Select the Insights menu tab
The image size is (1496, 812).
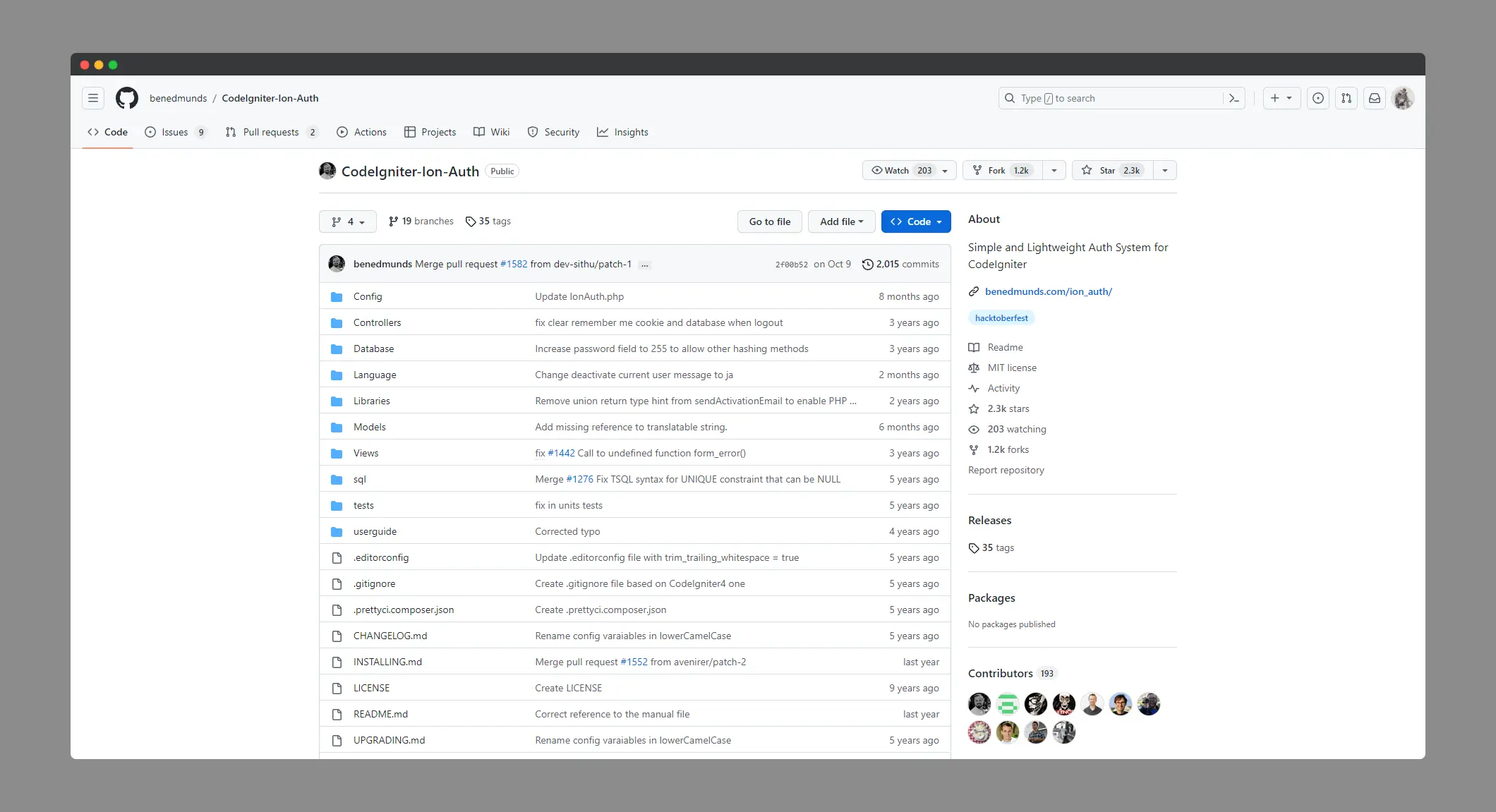coord(631,131)
